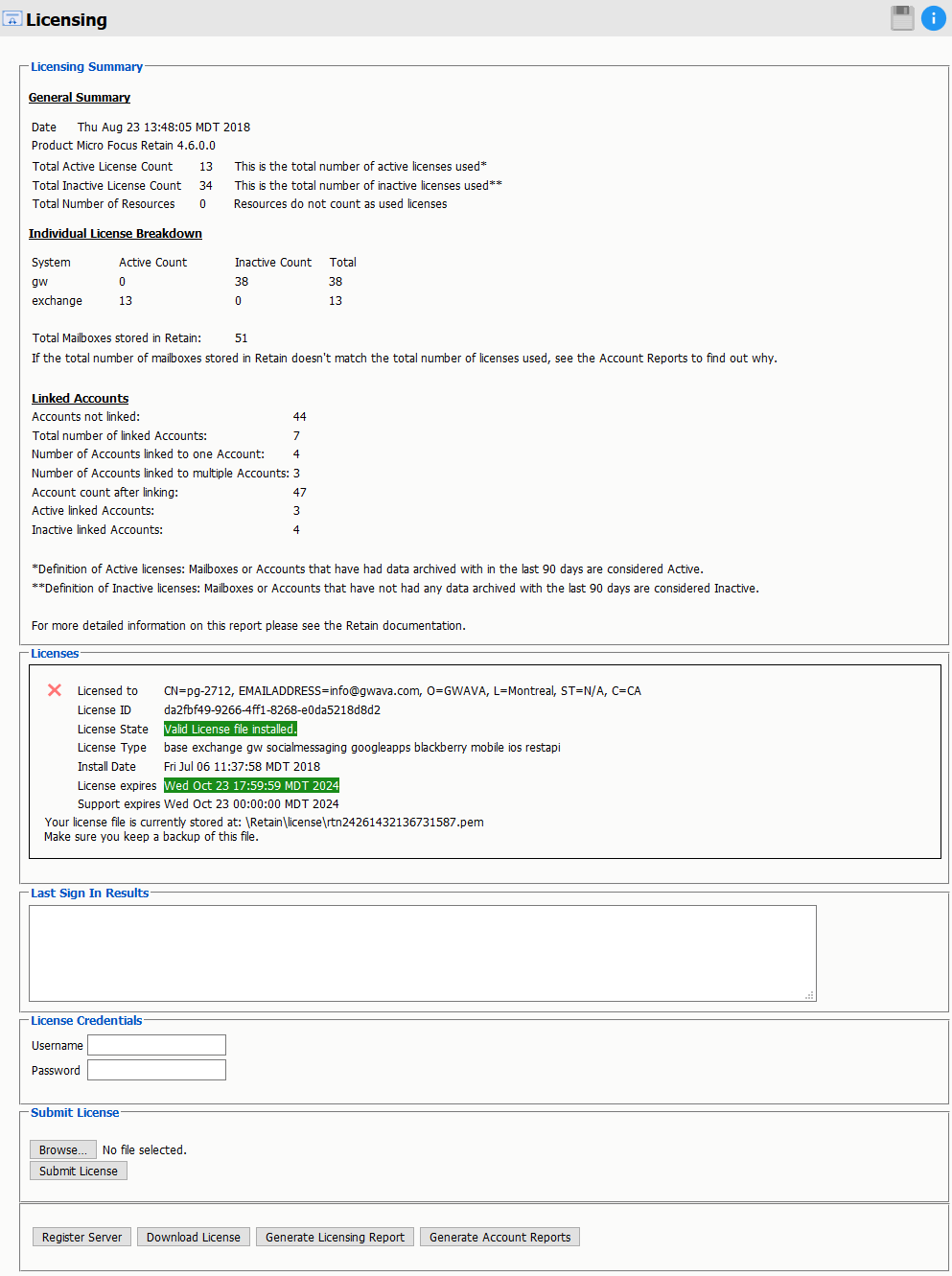Click the license file path text

pos(364,823)
